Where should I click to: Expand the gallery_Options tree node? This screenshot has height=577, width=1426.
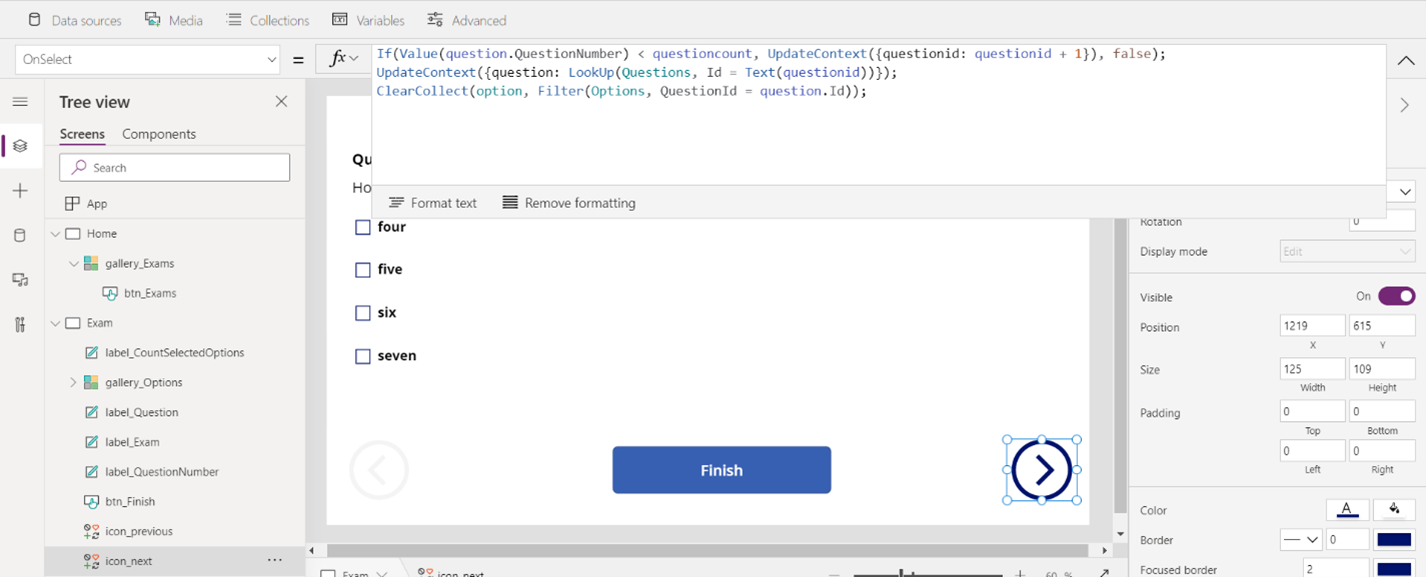click(73, 382)
